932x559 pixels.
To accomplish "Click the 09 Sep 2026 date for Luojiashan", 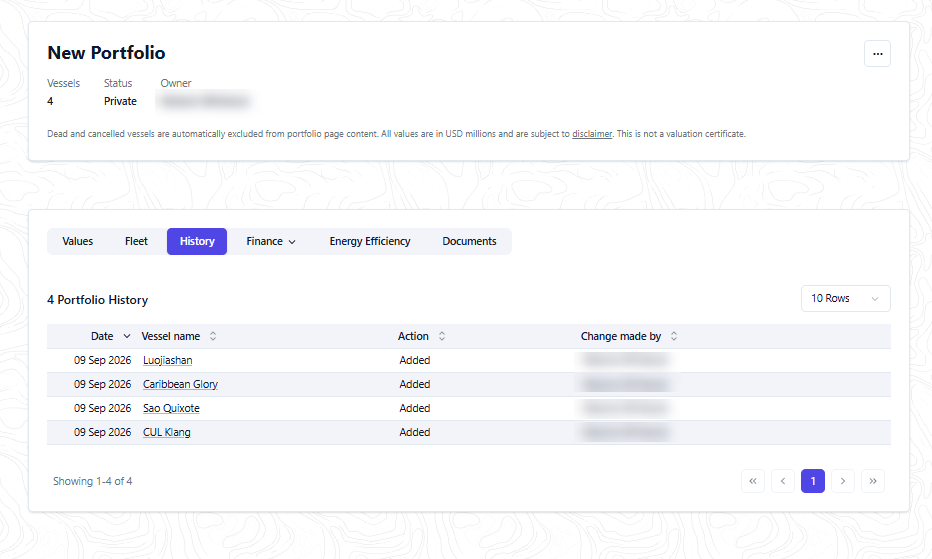I will tap(102, 360).
